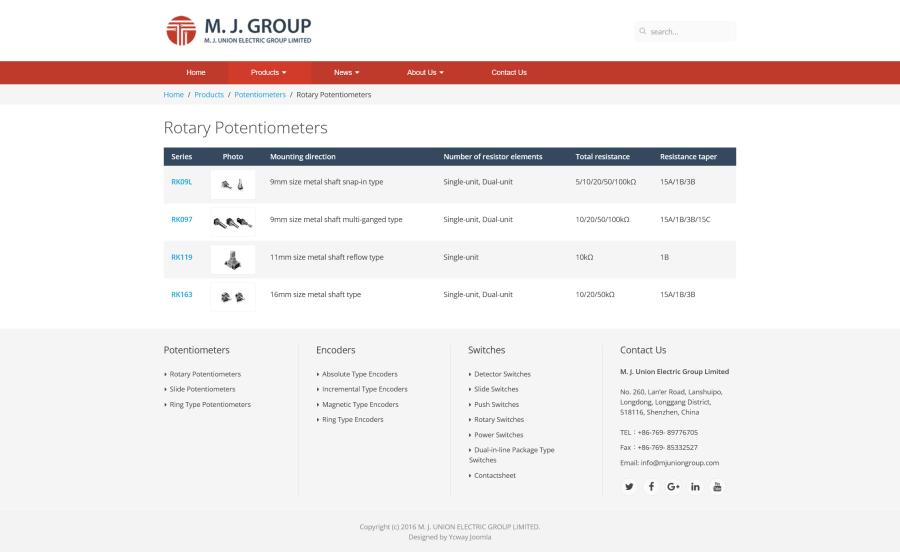Screen dimensions: 900x552
Task: Visit Absolute Type Encoders footer link
Action: pyautogui.click(x=359, y=374)
